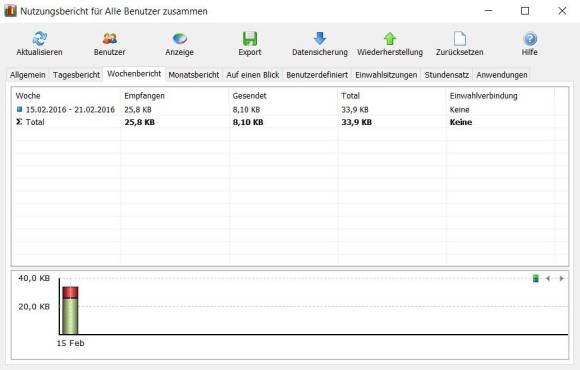Click the Wiederherstellung green arrow icon
The width and height of the screenshot is (580, 370).
[390, 38]
